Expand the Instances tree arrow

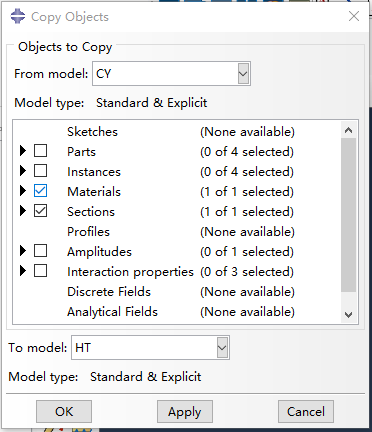[23, 171]
